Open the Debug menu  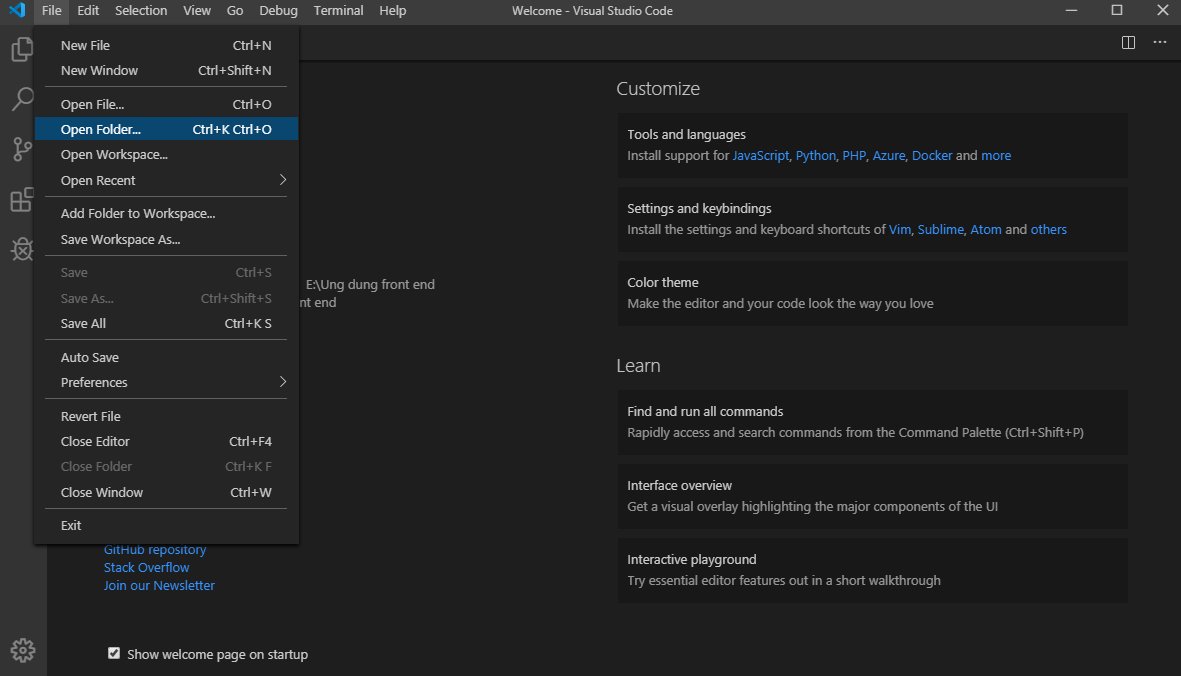278,11
